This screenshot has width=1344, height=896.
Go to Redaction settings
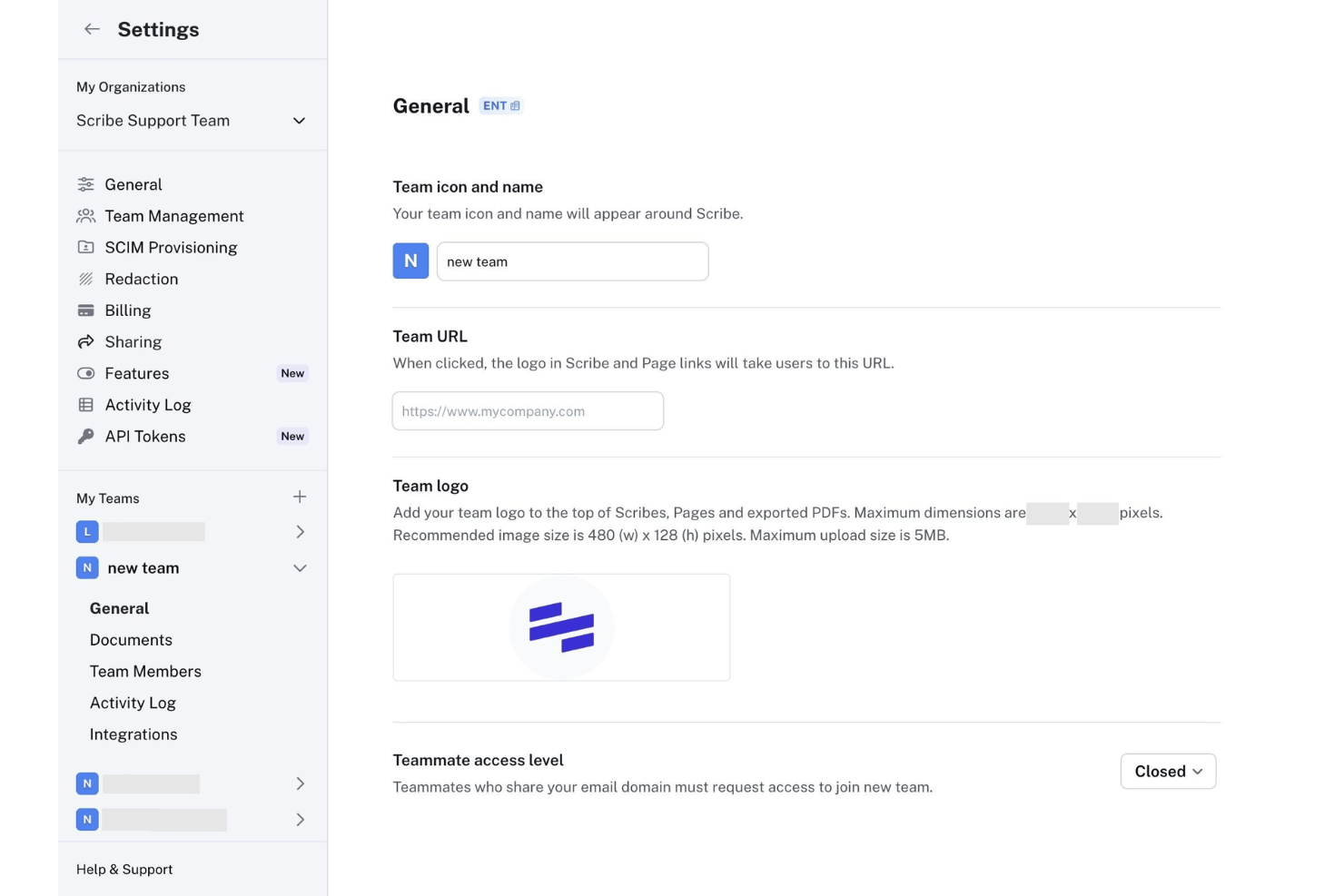(x=142, y=279)
